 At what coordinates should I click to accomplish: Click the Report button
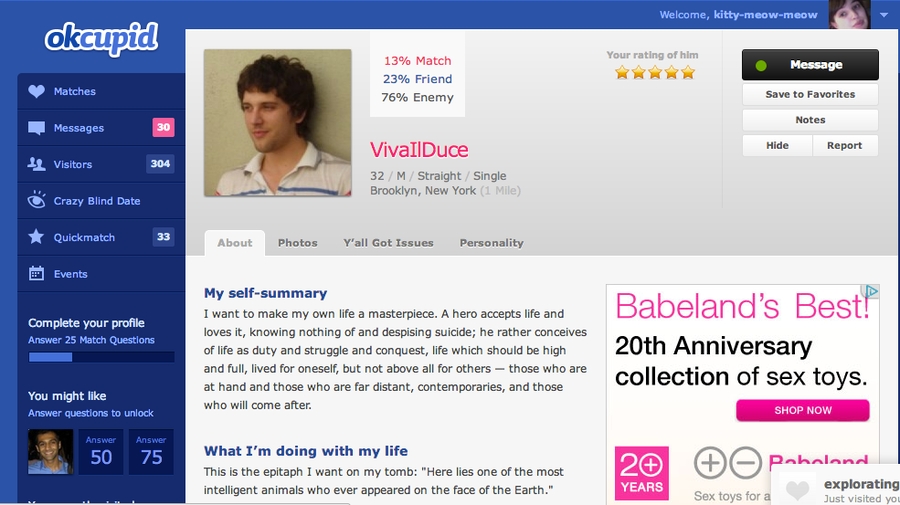click(x=844, y=145)
